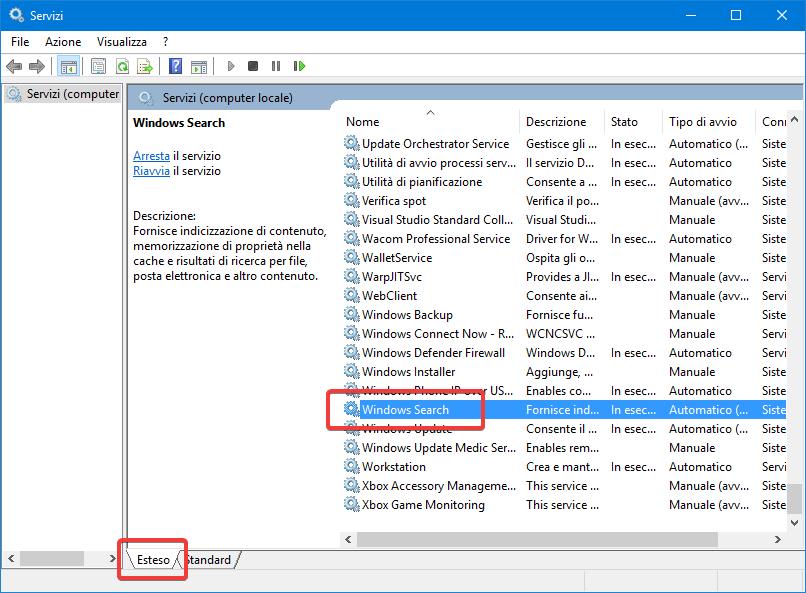
Task: Select Servizi (computer) in the console tree
Action: pyautogui.click(x=64, y=94)
